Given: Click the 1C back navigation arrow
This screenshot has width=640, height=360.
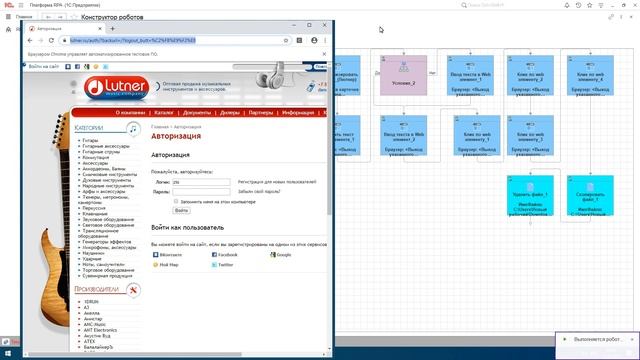Looking at the screenshot, I should point(49,17).
